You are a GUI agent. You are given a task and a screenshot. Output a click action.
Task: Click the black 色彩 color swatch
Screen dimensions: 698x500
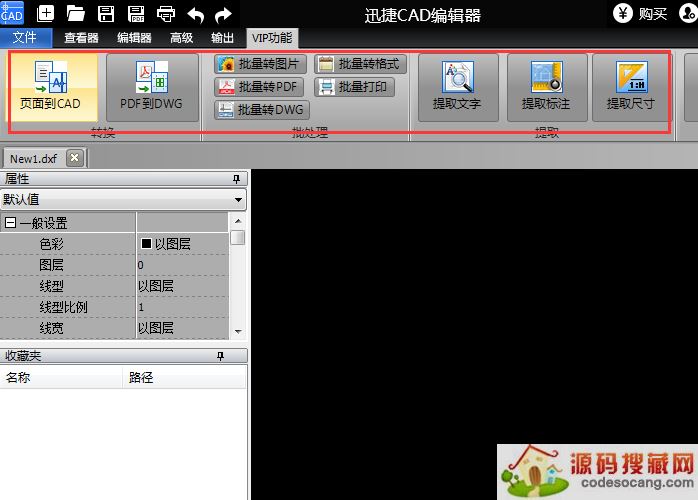pyautogui.click(x=146, y=244)
